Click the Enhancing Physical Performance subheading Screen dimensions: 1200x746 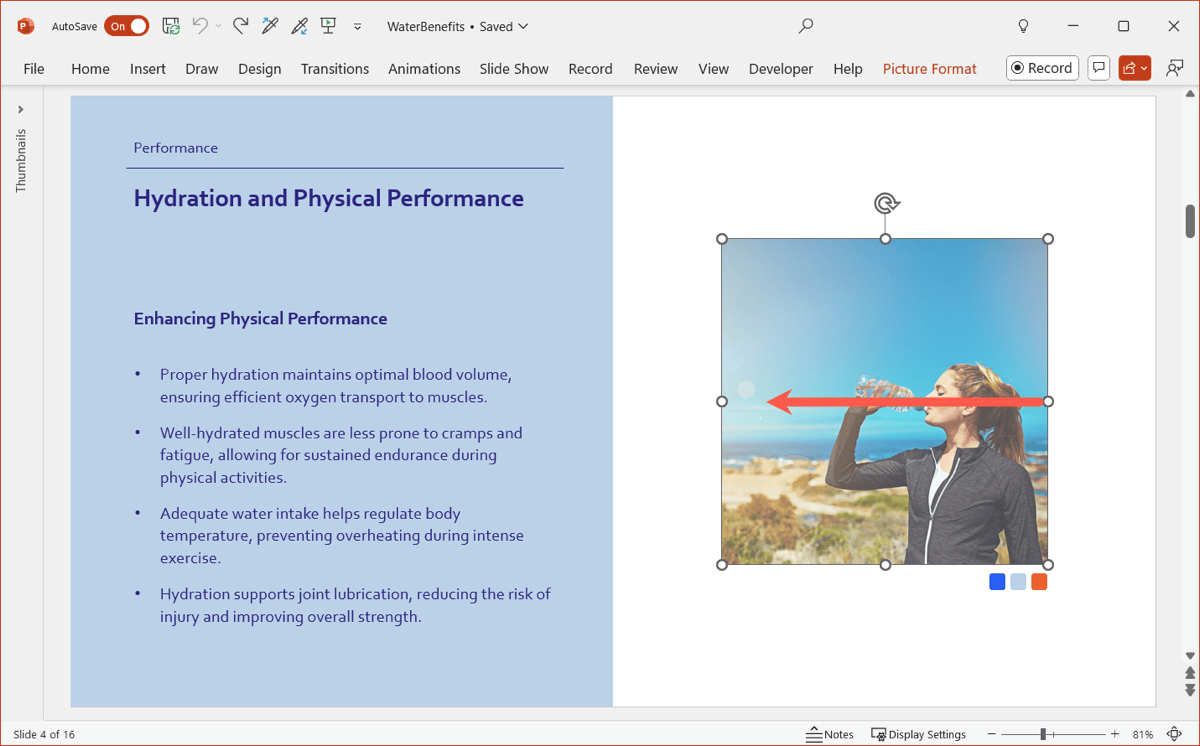coord(261,319)
